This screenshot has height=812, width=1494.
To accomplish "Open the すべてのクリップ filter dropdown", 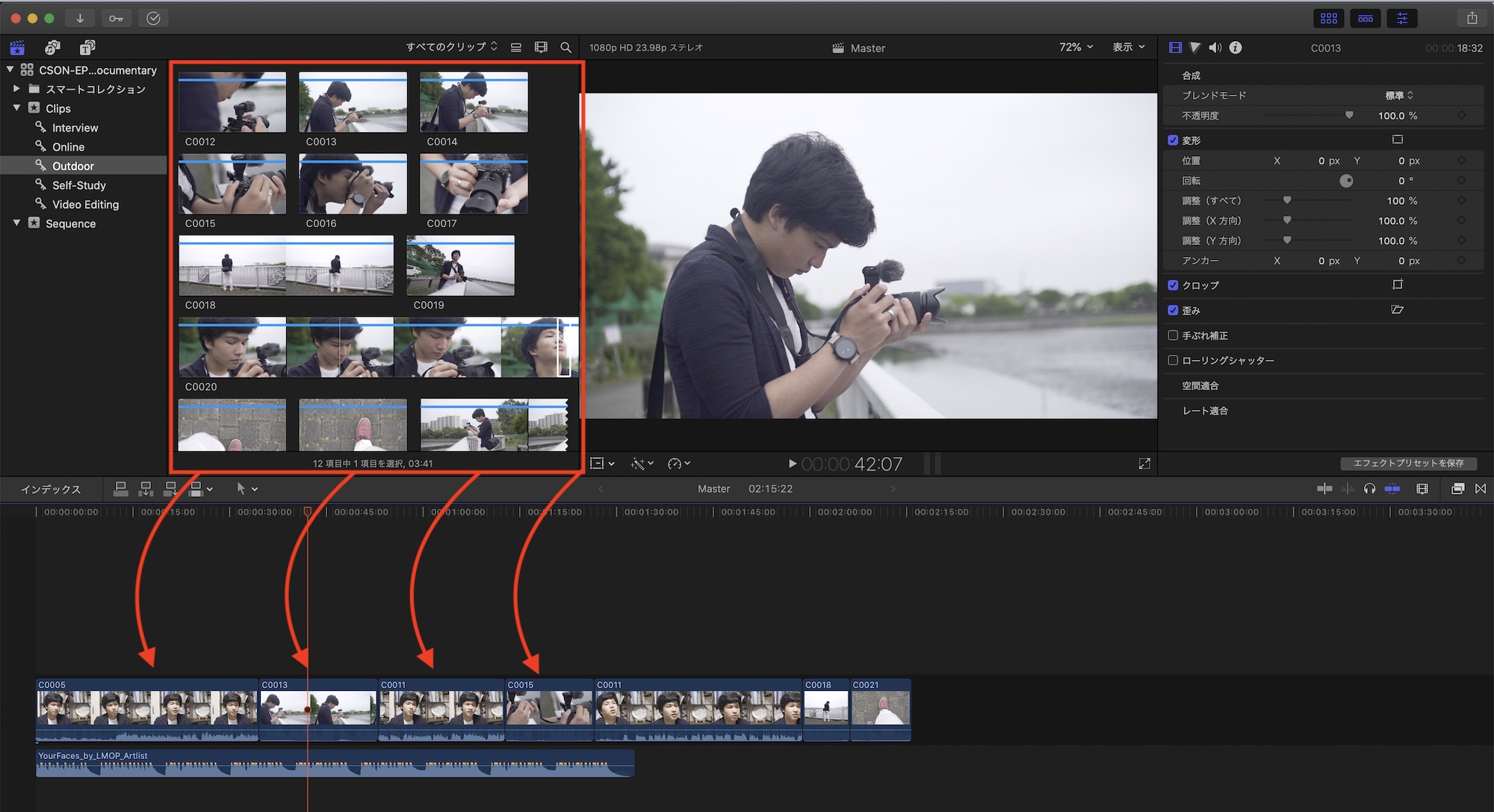I will point(451,47).
